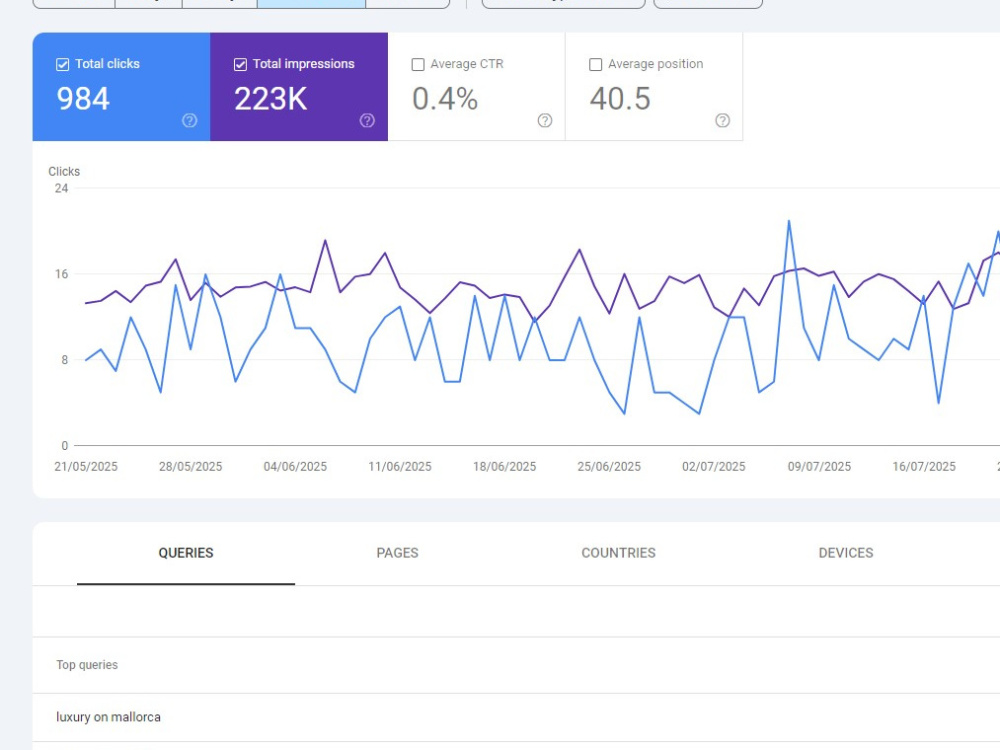Viewport: 1000px width, 750px height.
Task: Click the 09/07/2025 chart date label
Action: pyautogui.click(x=819, y=466)
